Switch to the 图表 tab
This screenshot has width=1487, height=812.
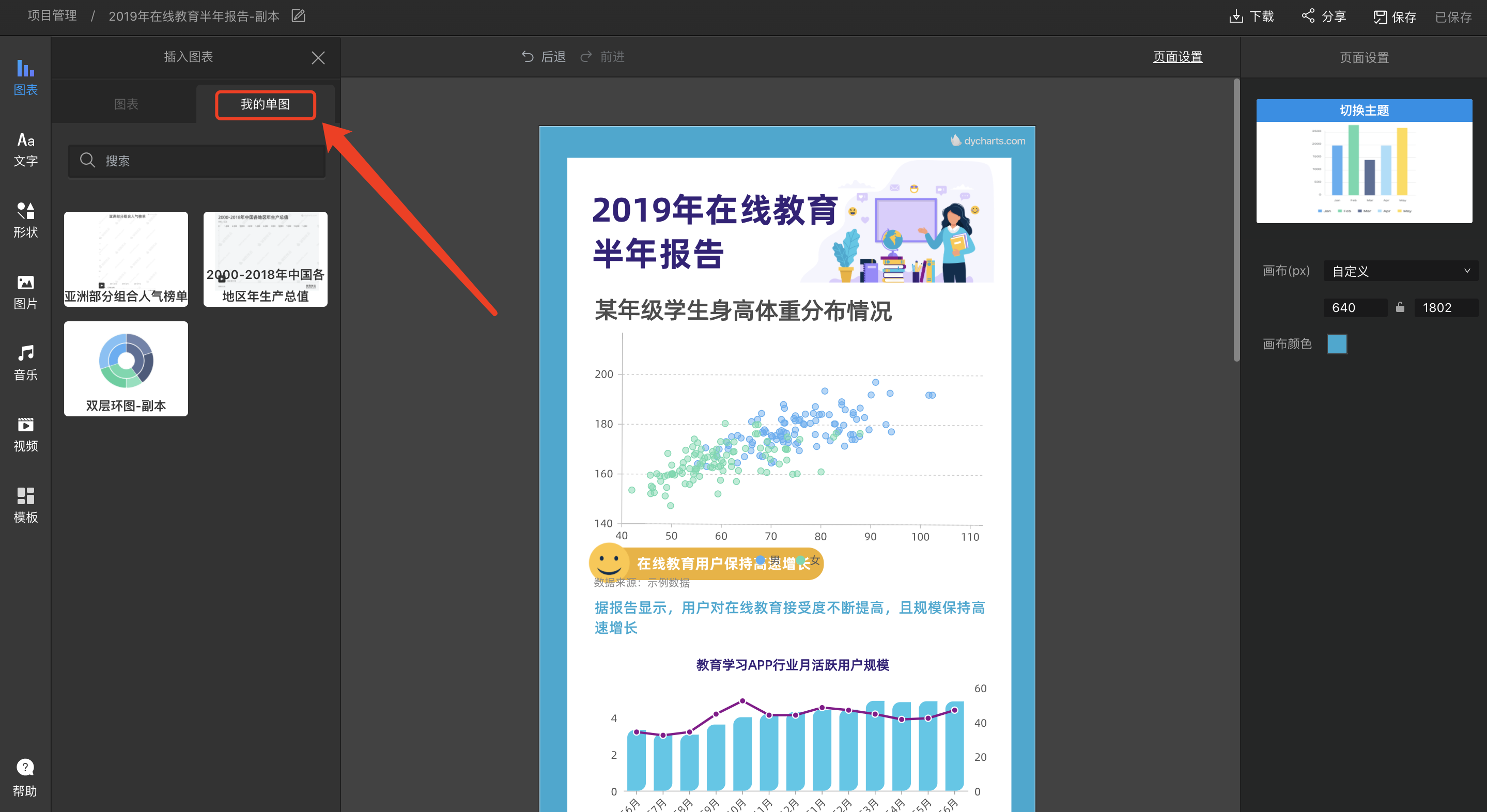(x=126, y=104)
